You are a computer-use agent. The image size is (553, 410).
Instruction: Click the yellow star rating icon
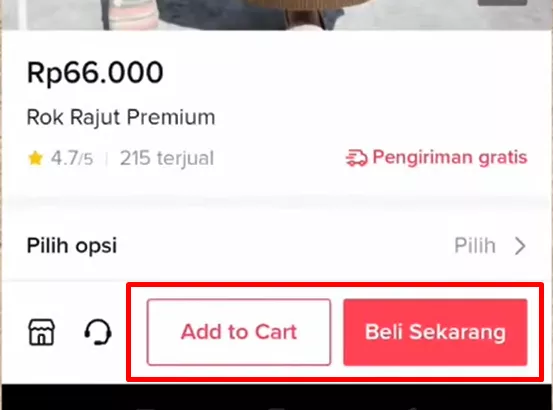point(35,158)
